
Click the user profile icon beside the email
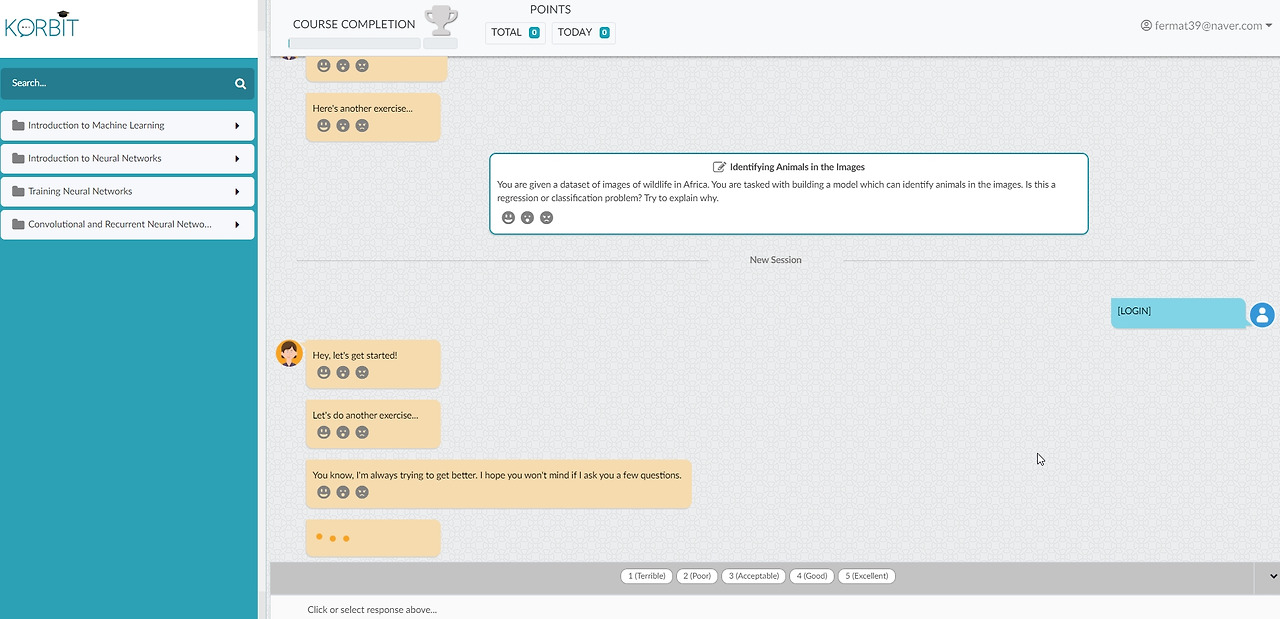pos(1146,26)
